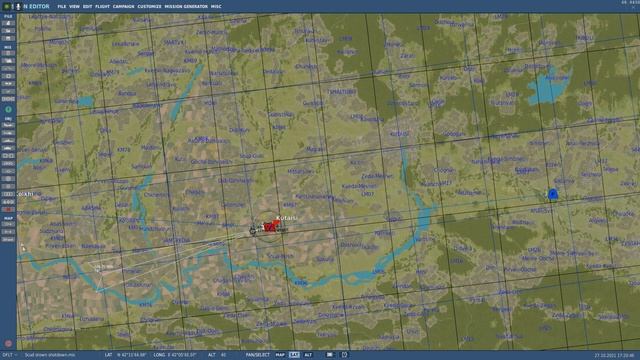This screenshot has height=360, width=640.
Task: Save mission icon in FILE sidebar section
Action: click(x=8, y=38)
